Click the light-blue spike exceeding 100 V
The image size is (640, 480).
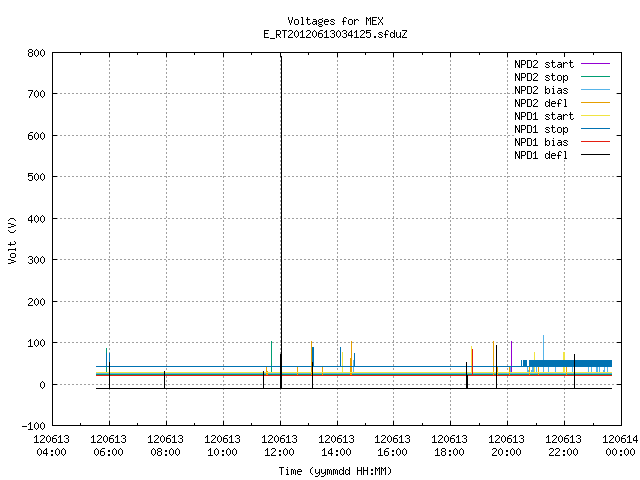pos(543,350)
